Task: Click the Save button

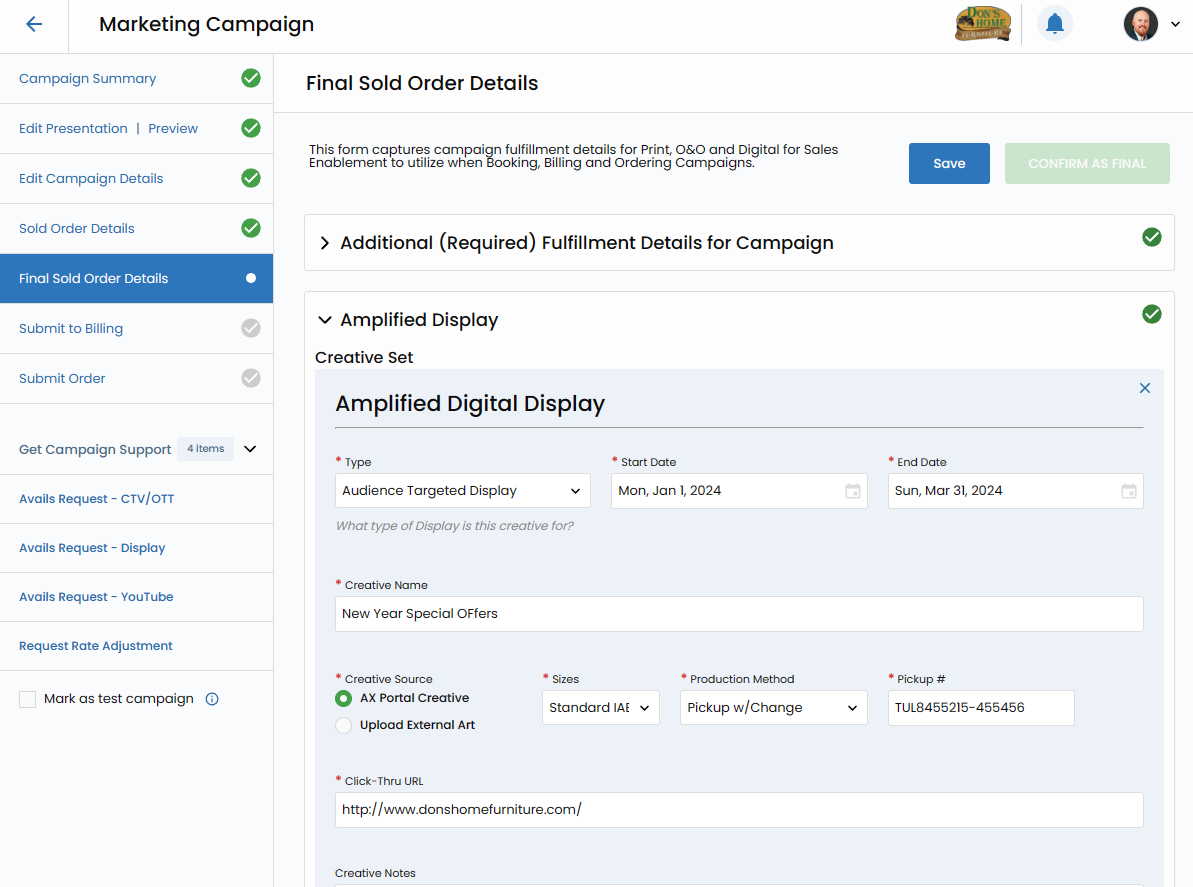Action: 949,164
